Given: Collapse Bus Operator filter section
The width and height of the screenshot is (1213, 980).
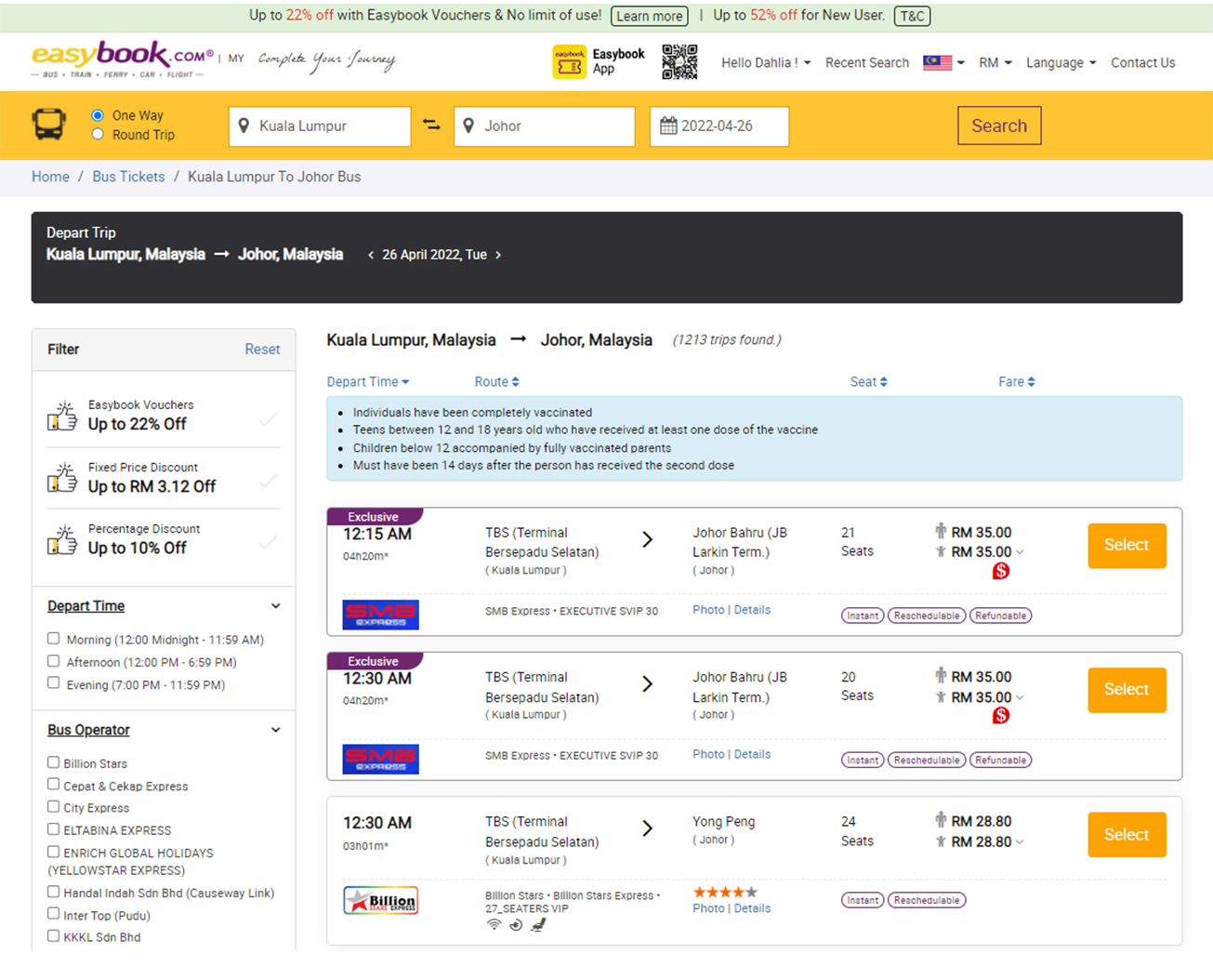Looking at the screenshot, I should coord(275,730).
